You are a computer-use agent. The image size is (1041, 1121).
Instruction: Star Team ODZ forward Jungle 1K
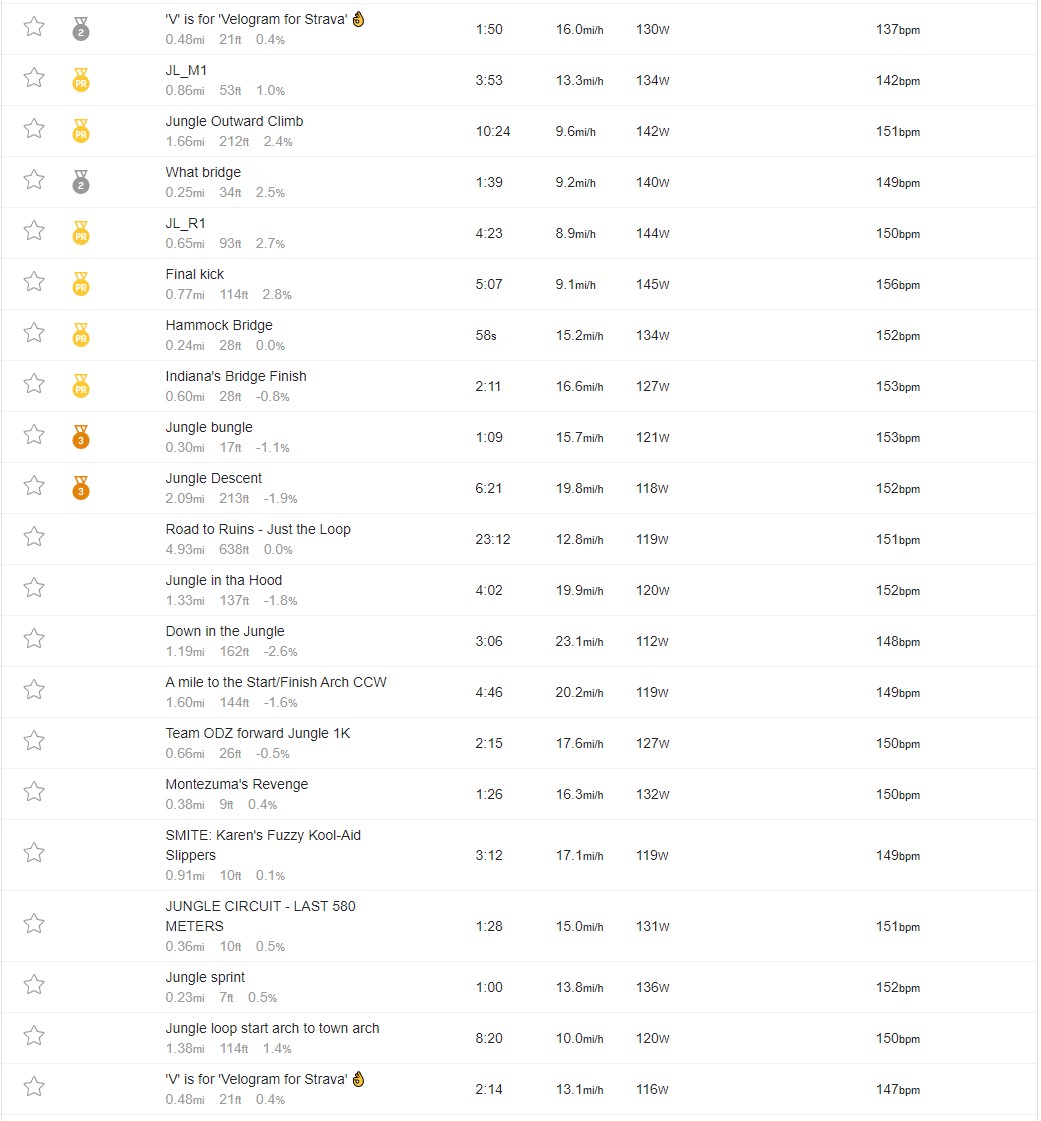pyautogui.click(x=34, y=741)
